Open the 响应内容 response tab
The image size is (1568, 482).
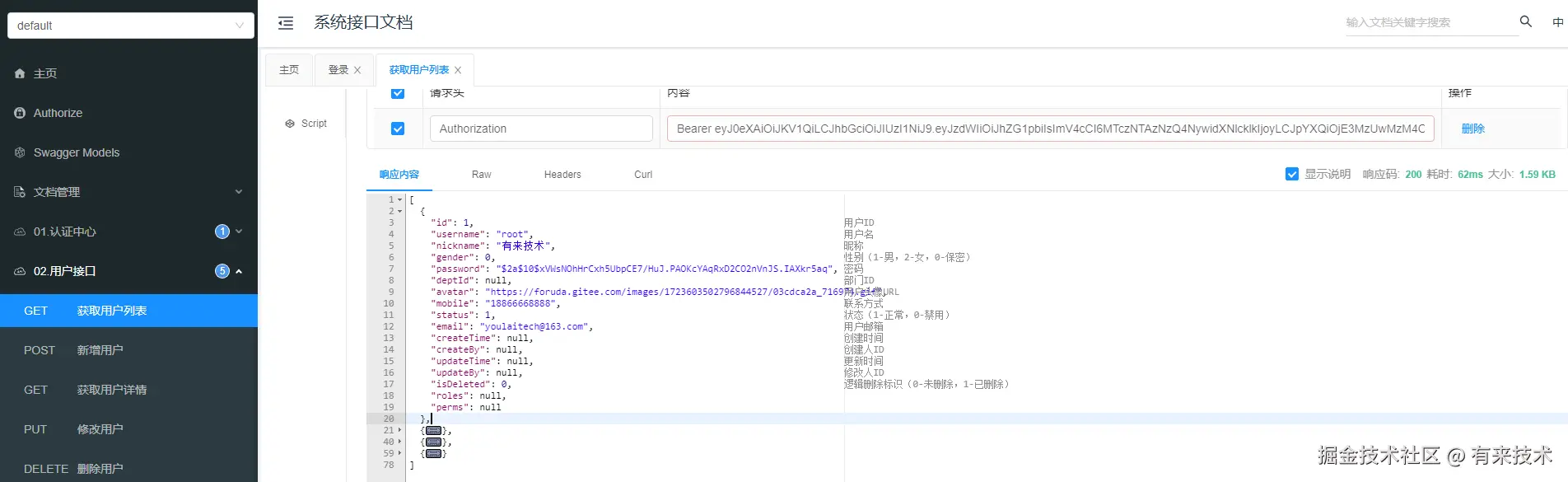tap(399, 175)
